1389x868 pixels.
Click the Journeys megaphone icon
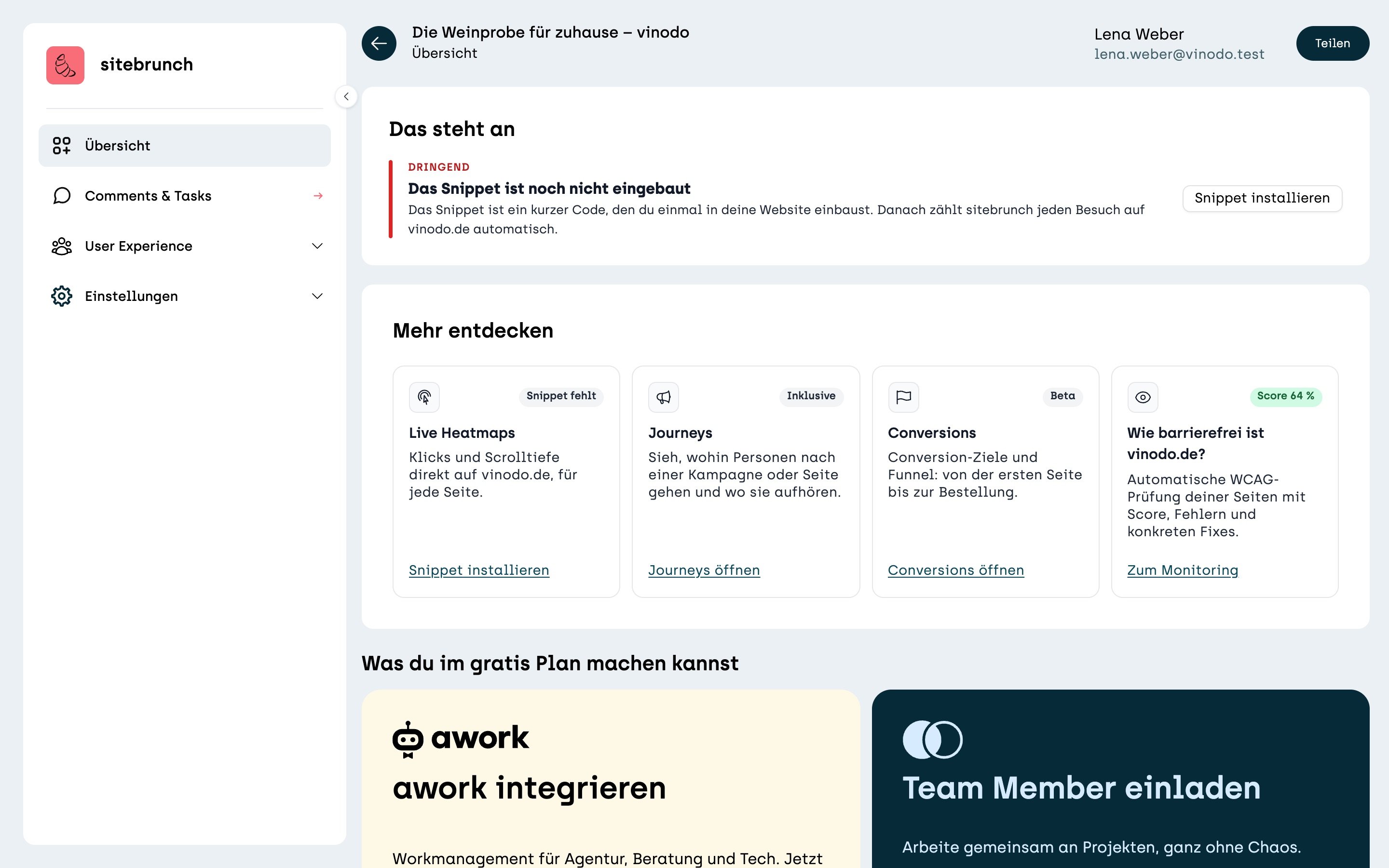click(664, 397)
